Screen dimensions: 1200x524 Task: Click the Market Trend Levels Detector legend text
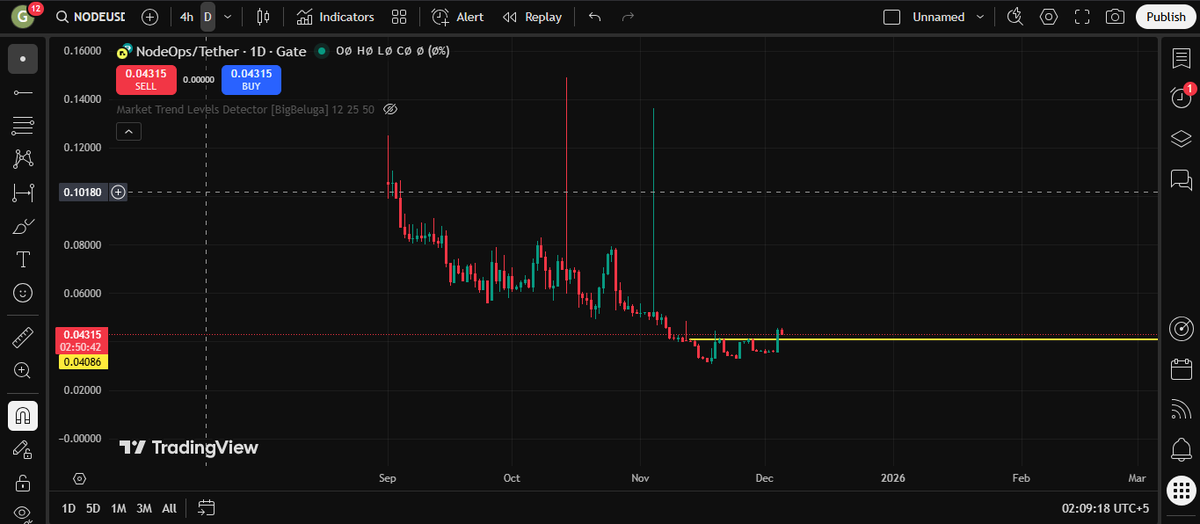(246, 109)
